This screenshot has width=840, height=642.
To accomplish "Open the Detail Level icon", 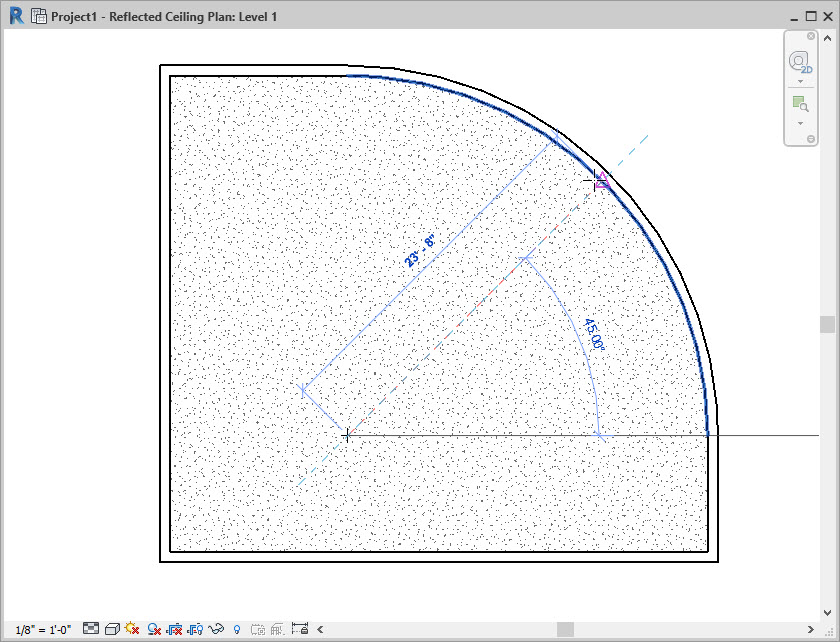I will tap(91, 629).
